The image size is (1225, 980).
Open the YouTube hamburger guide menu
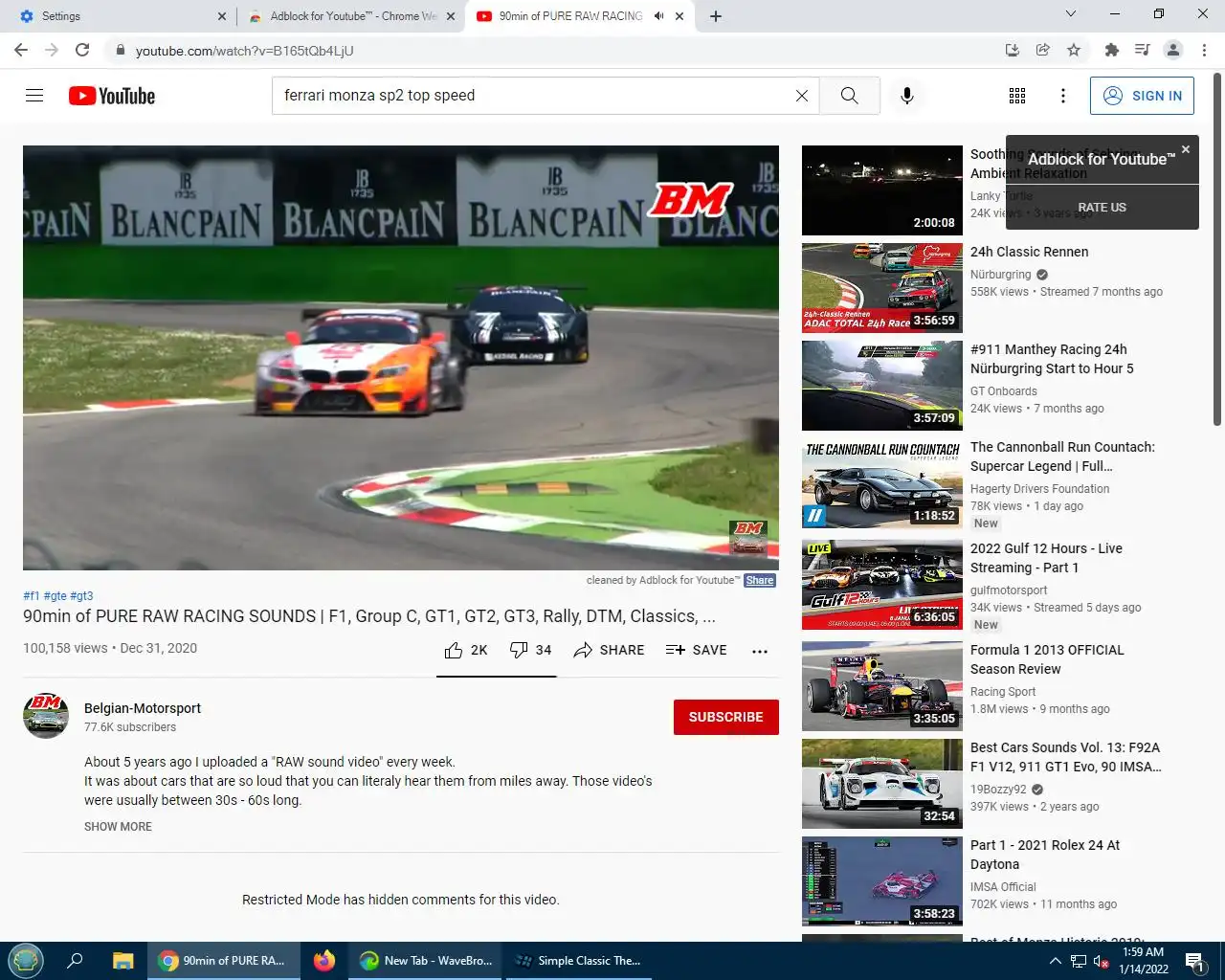[34, 96]
